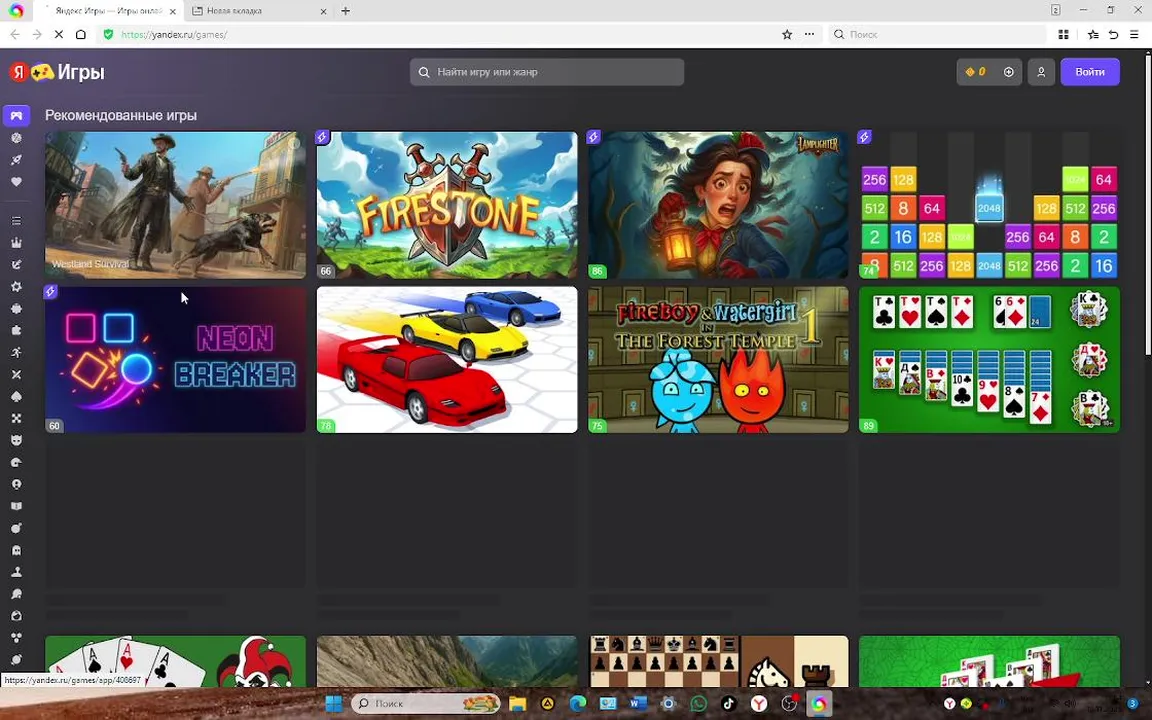The height and width of the screenshot is (720, 1152).
Task: Open the browser tiles grid icon
Action: tap(1063, 35)
